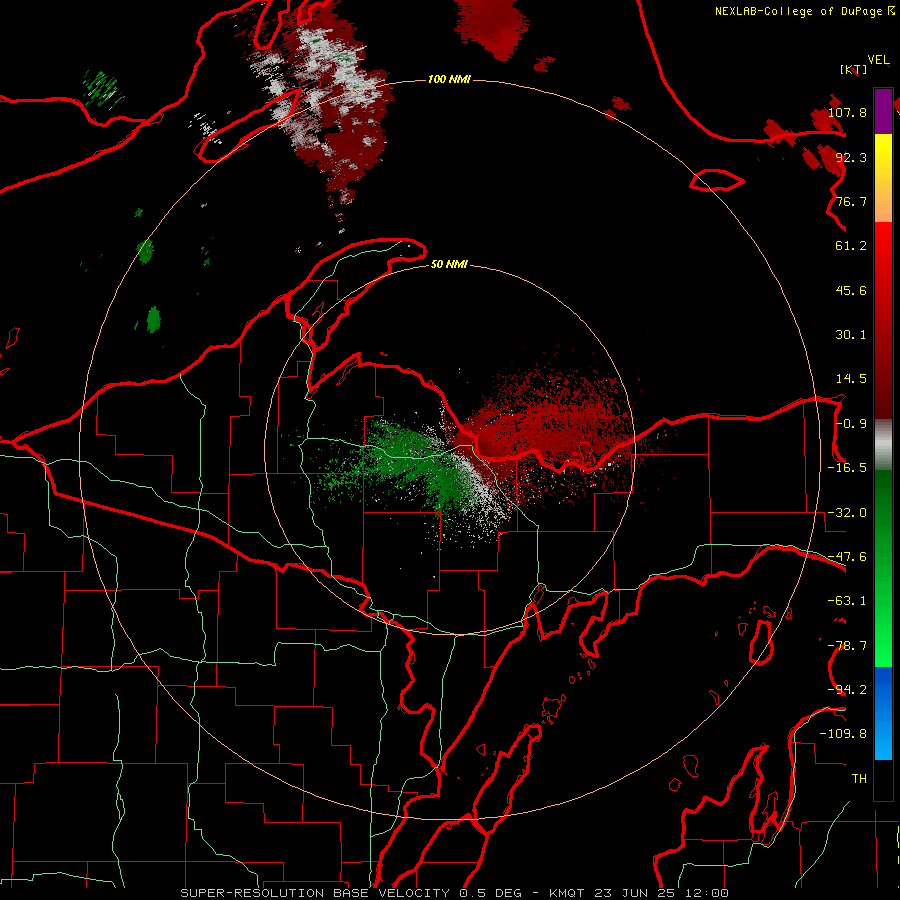Click the TH threshold label

859,778
